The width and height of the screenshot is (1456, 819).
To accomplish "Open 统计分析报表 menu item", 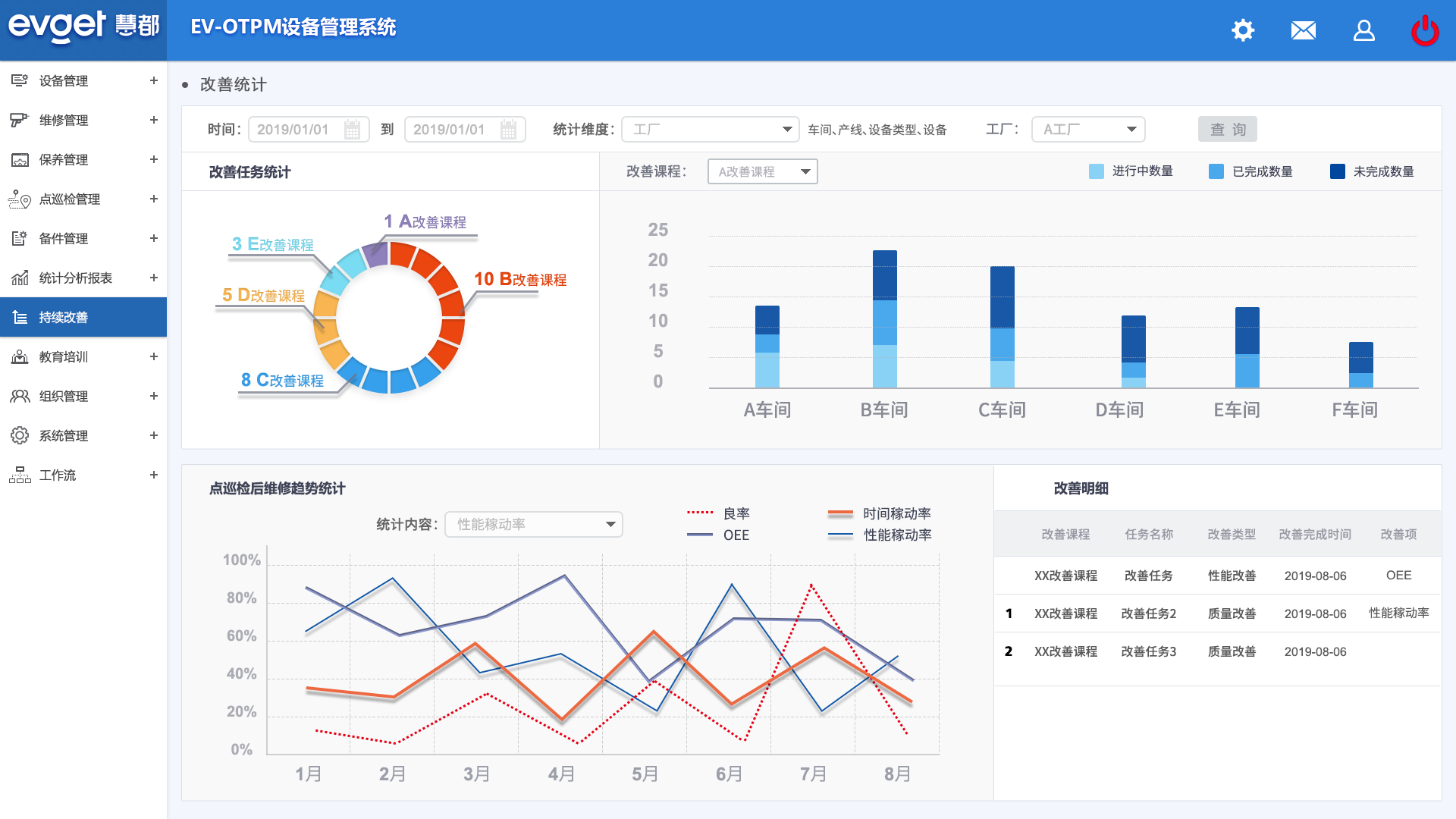I will click(x=76, y=278).
